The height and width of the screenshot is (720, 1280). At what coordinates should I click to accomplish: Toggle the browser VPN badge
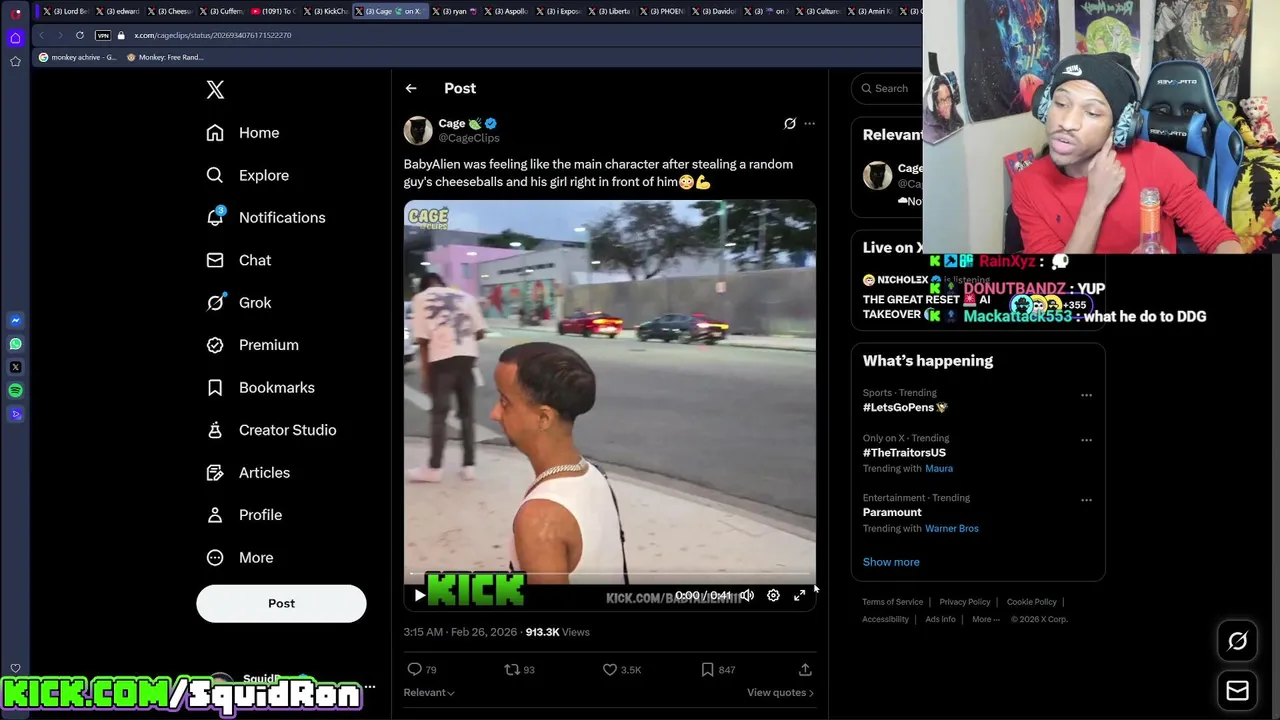[x=103, y=35]
